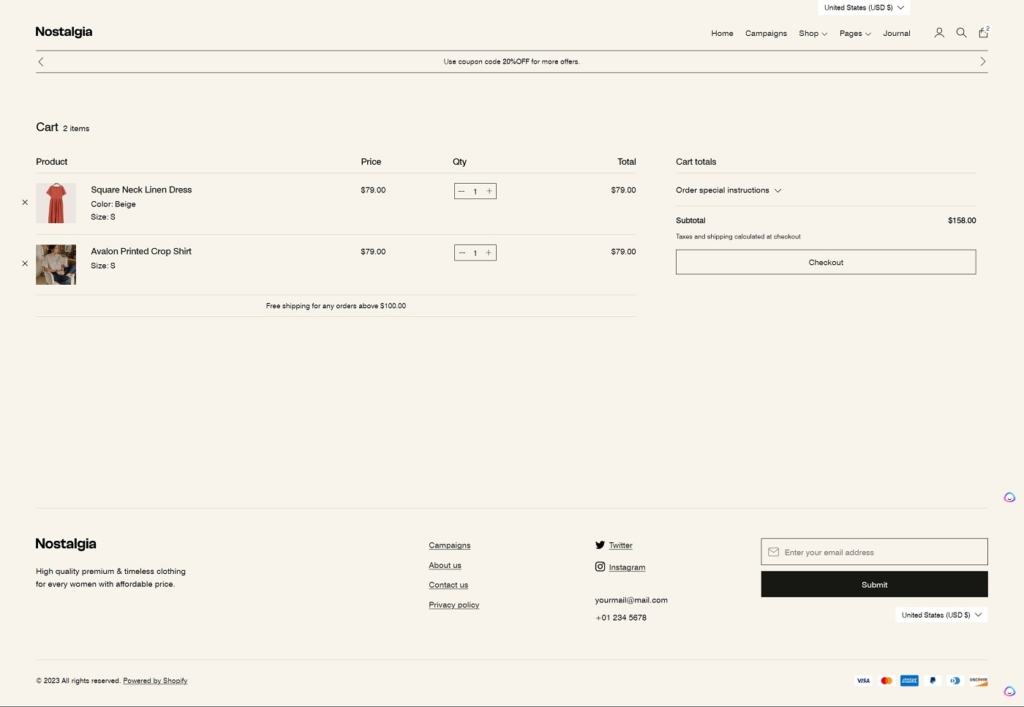Show previous announcement with left arrow
Image resolution: width=1024 pixels, height=707 pixels.
[x=41, y=62]
